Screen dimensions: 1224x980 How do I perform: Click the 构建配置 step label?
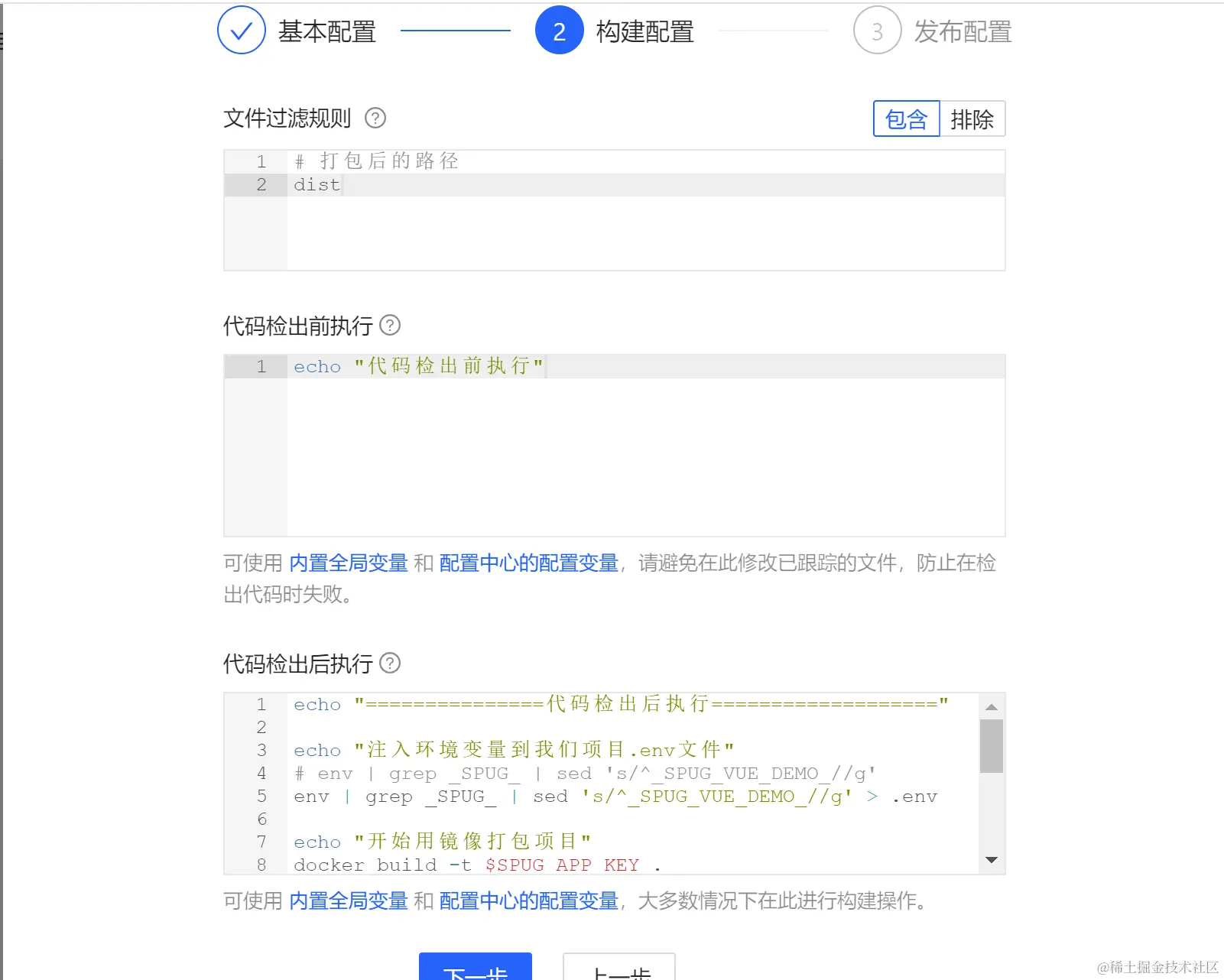tap(645, 31)
